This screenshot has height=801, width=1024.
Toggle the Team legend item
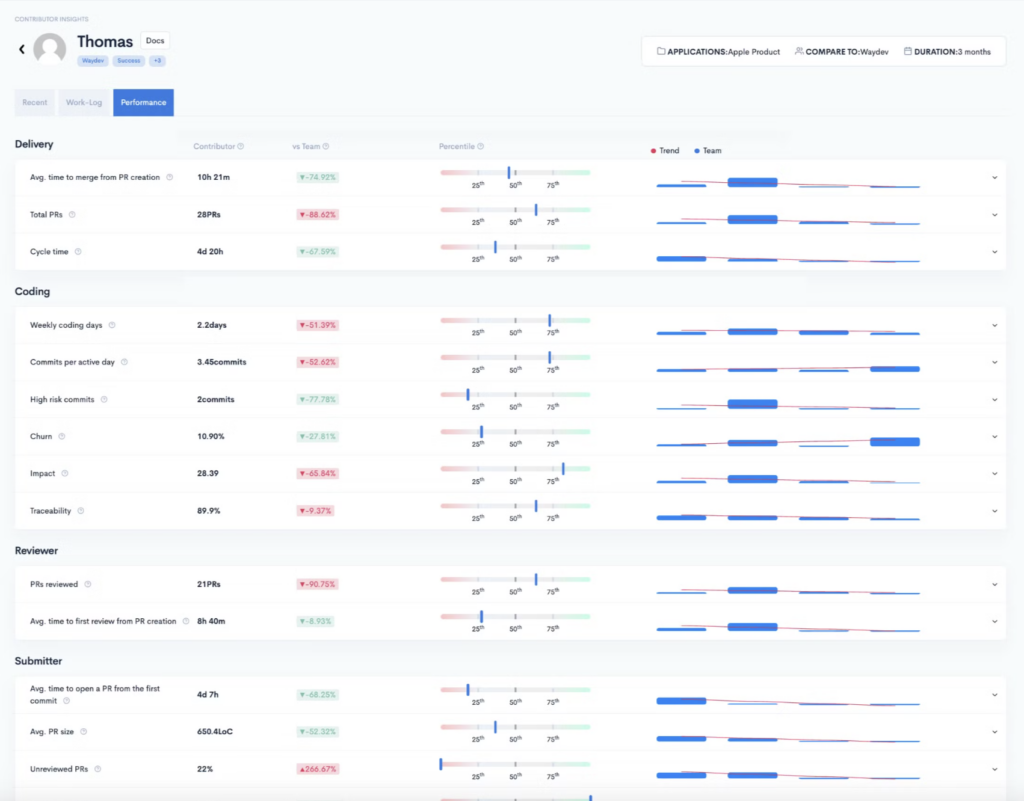[x=708, y=151]
